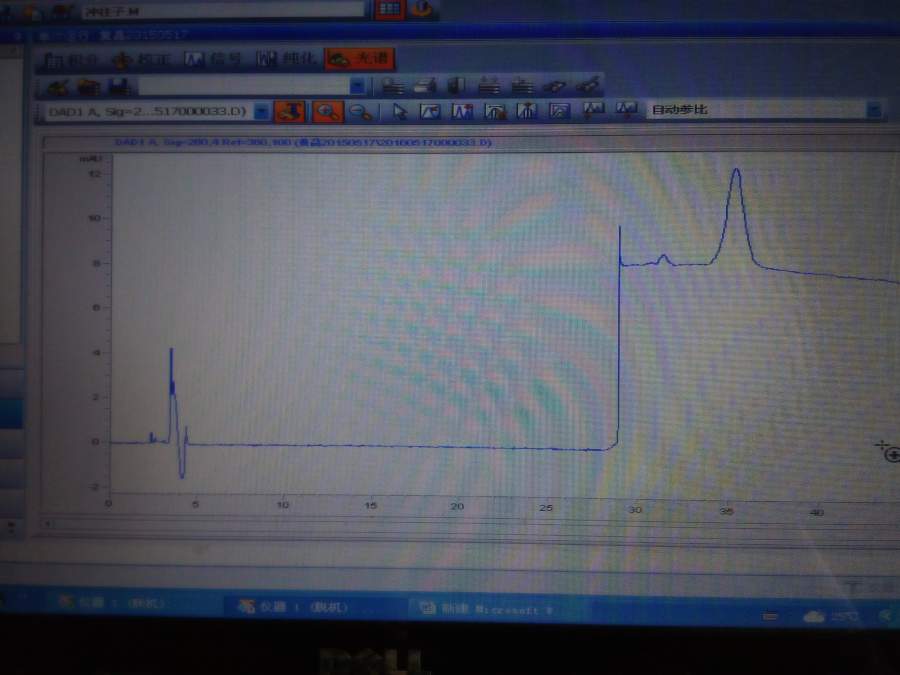Click the second-to-last method toolbar icon
Screen dimensions: 900x675
coord(554,86)
